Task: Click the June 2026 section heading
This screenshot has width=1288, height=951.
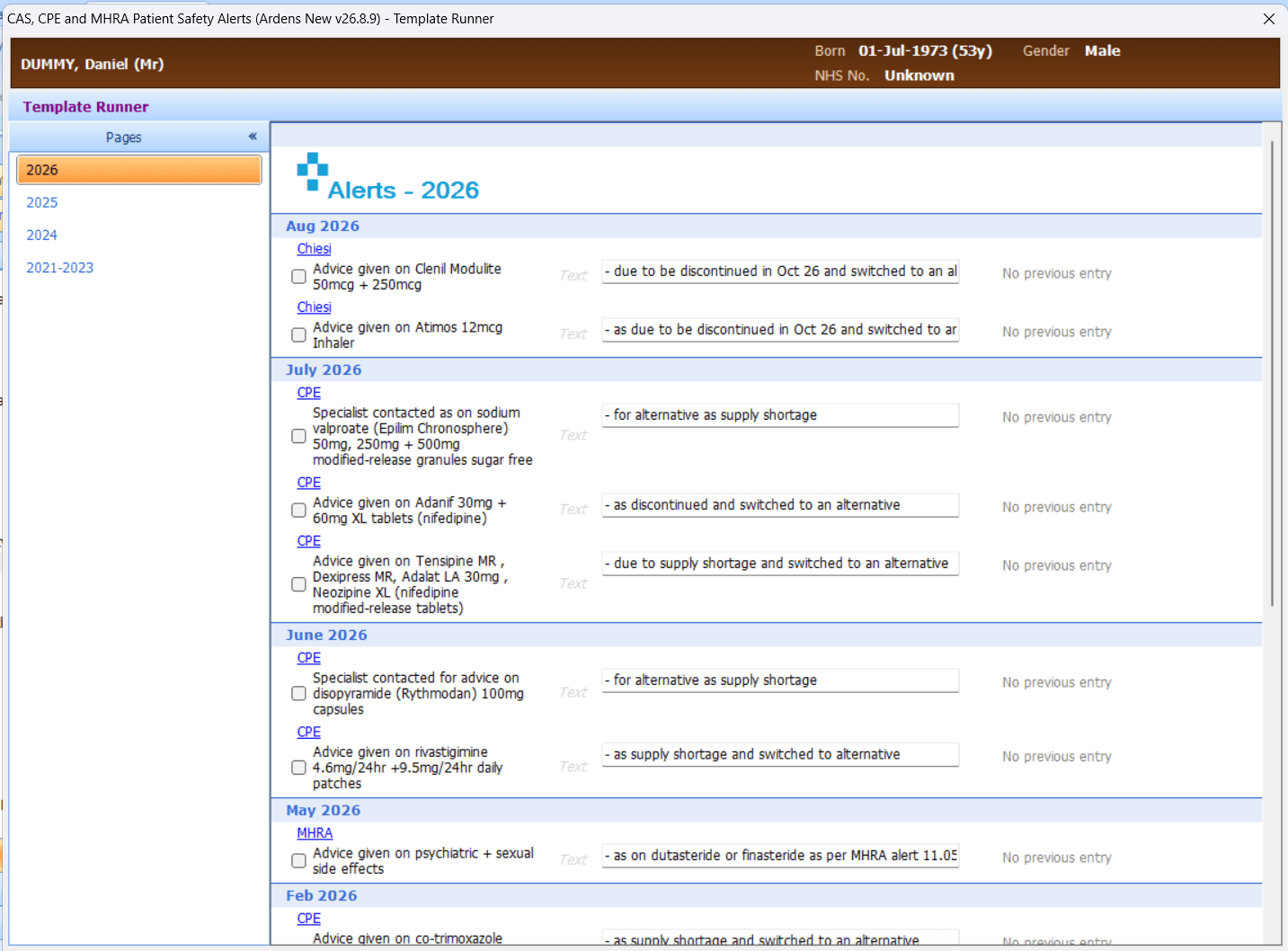Action: pyautogui.click(x=326, y=635)
